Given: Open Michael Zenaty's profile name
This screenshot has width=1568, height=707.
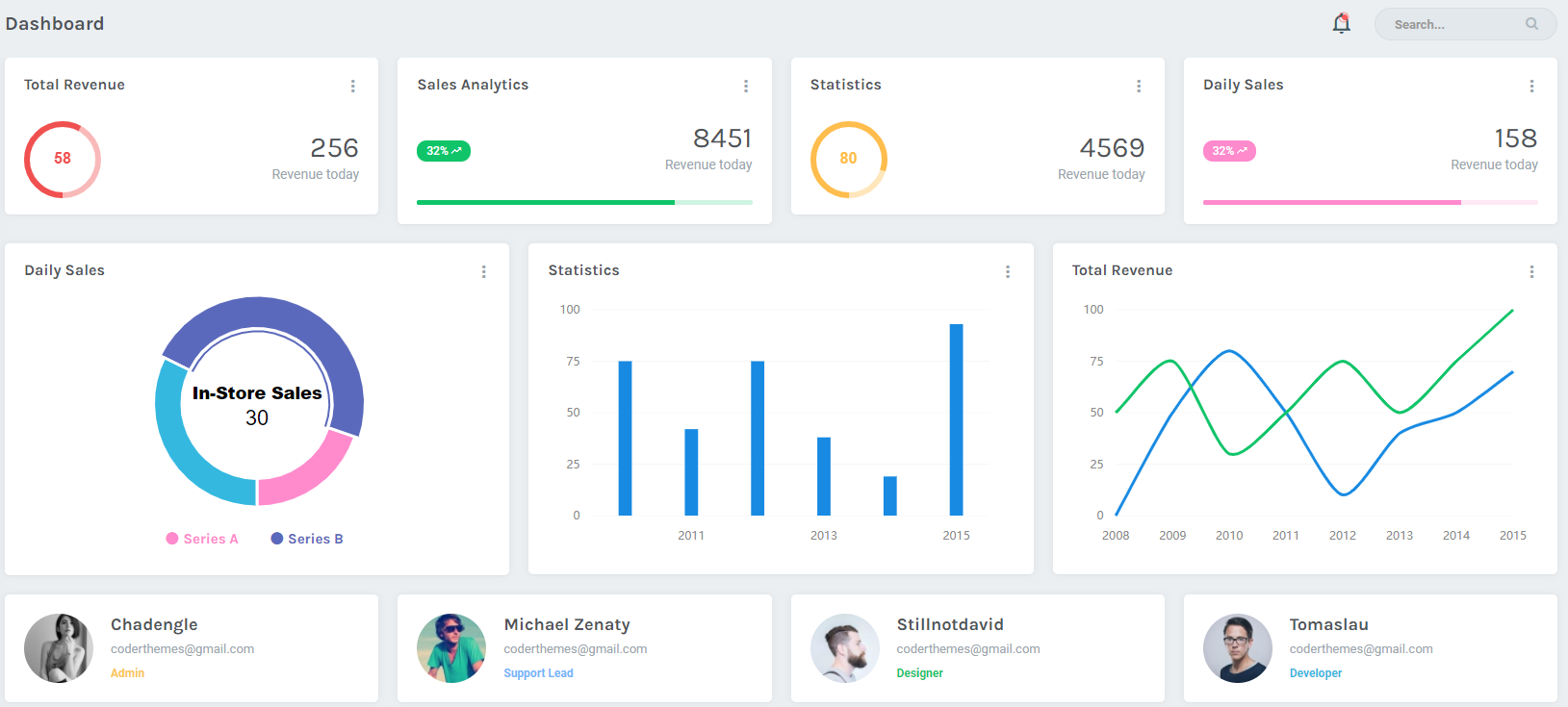Looking at the screenshot, I should [567, 625].
